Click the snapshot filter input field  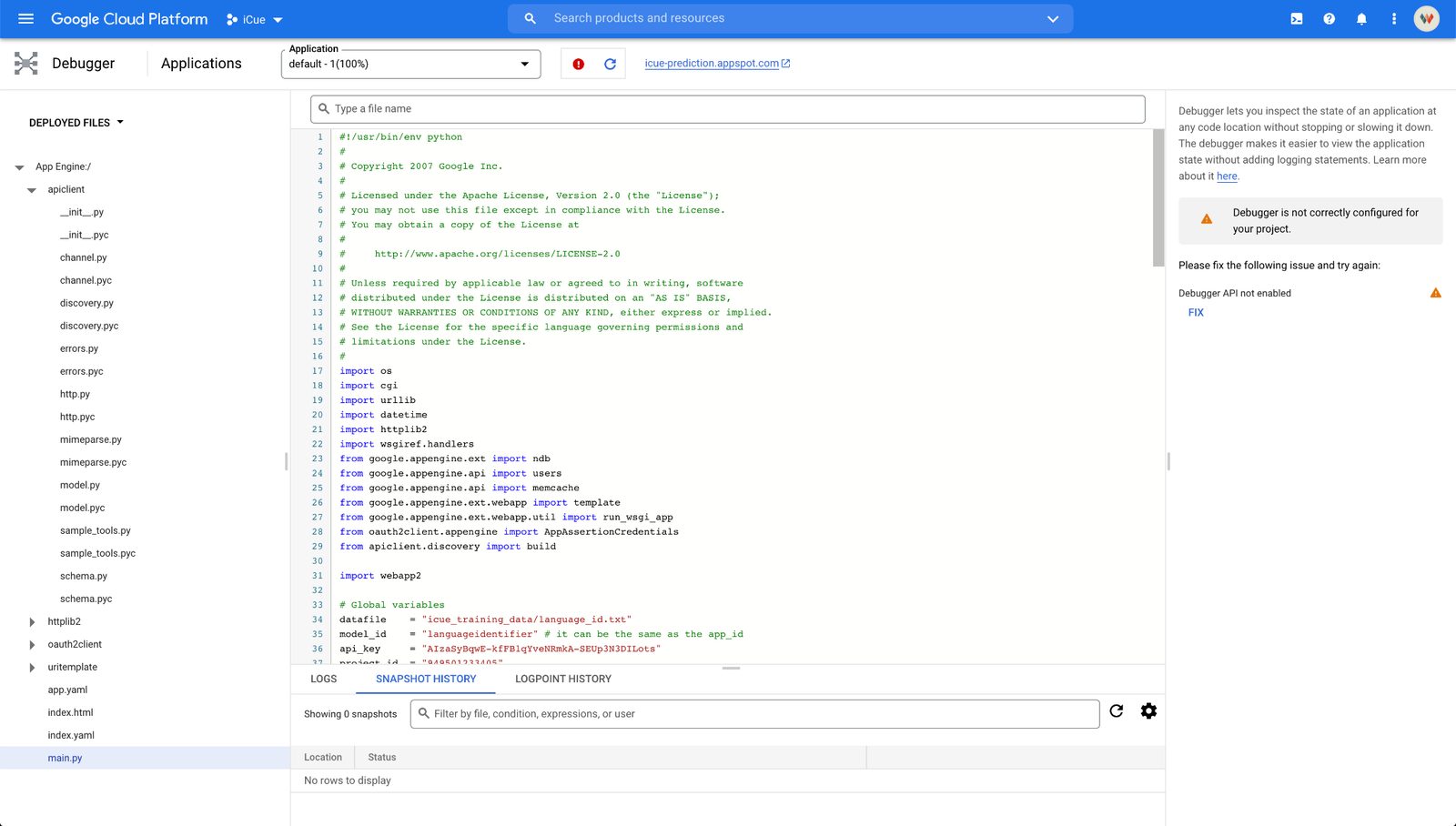tap(754, 714)
